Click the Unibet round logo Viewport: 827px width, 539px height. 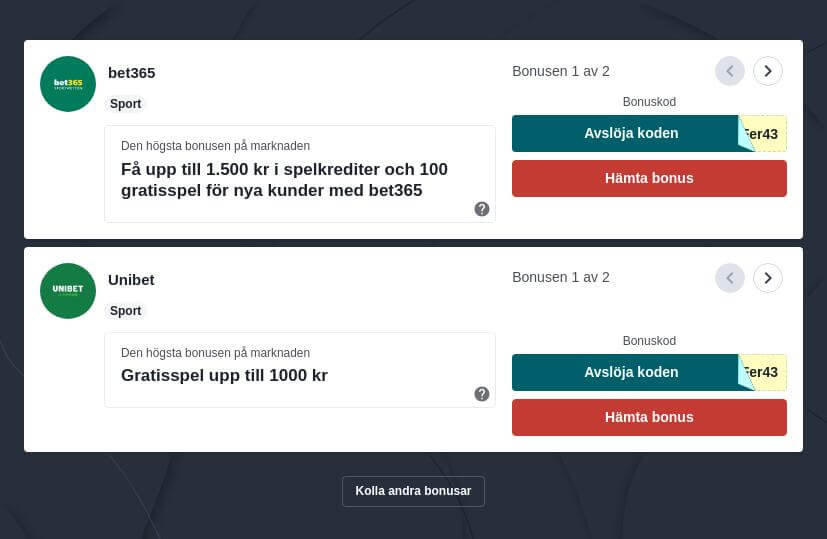click(68, 291)
